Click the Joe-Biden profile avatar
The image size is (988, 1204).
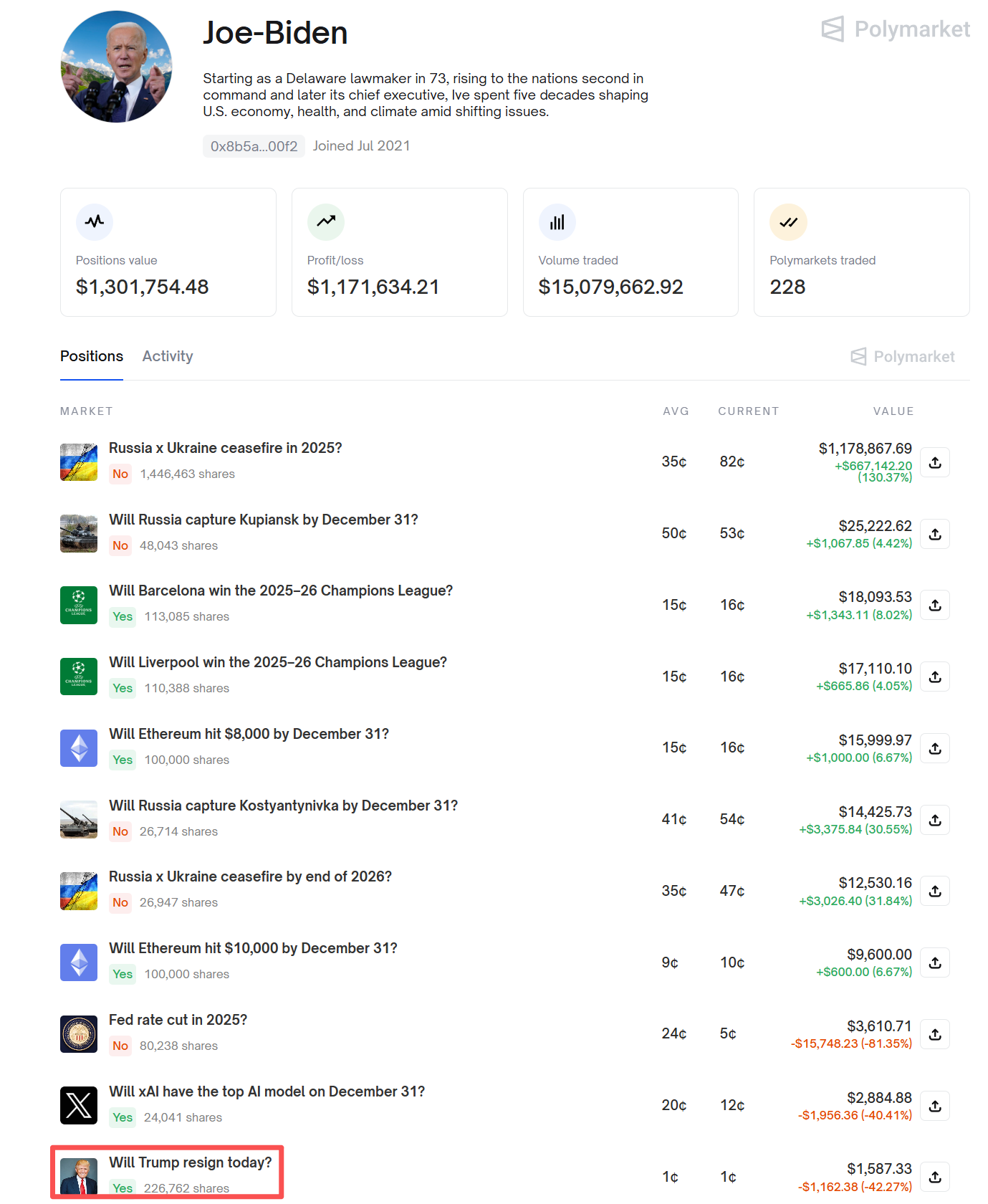click(117, 67)
